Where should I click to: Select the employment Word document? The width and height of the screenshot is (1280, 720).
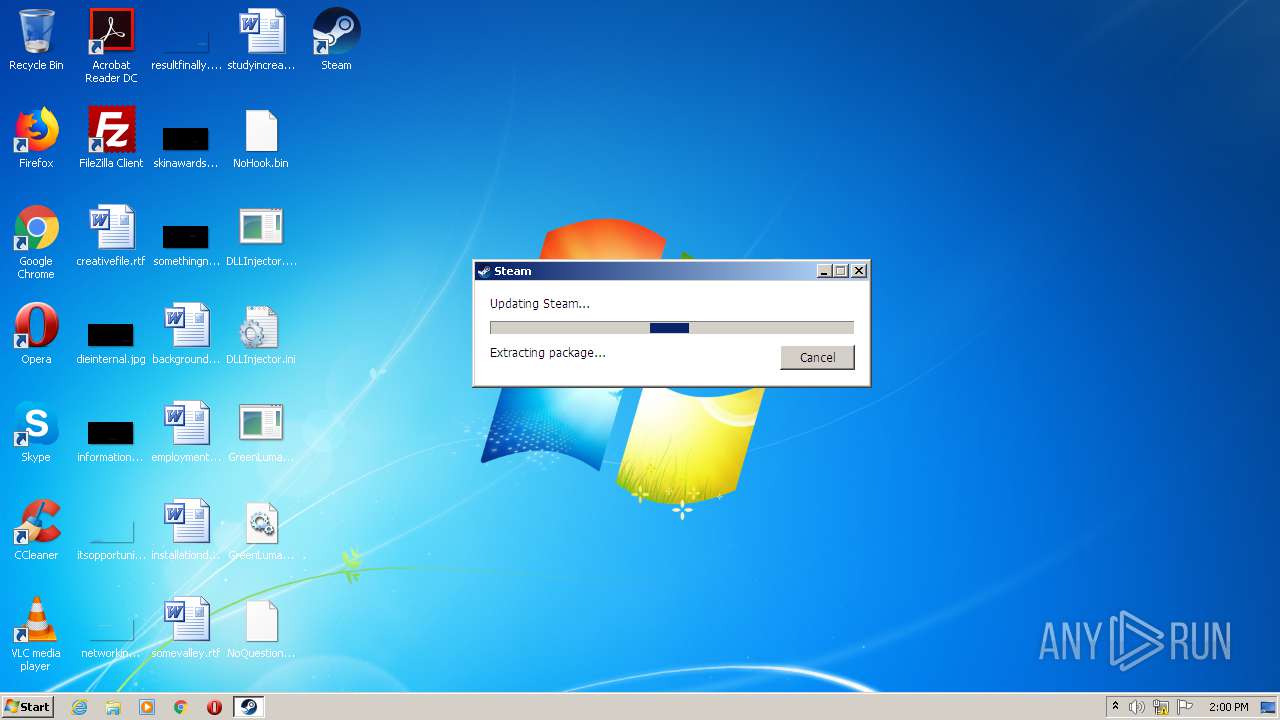click(x=186, y=432)
